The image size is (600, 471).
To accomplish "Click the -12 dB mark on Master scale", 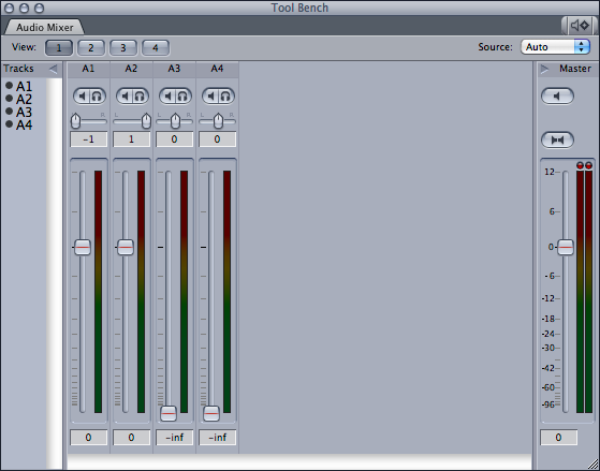I will (548, 298).
